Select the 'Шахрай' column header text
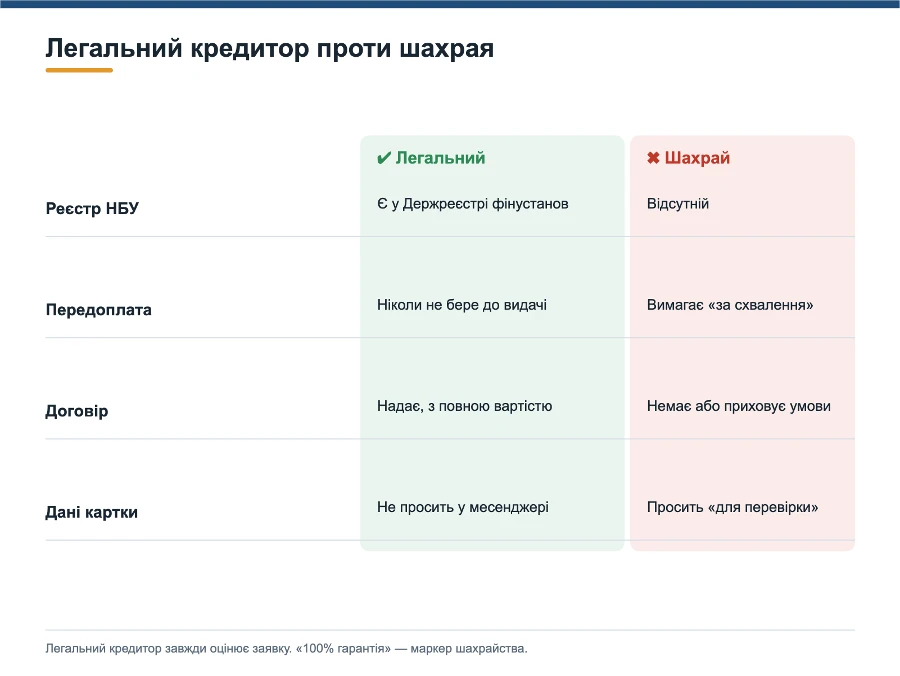900x676 pixels. [697, 158]
